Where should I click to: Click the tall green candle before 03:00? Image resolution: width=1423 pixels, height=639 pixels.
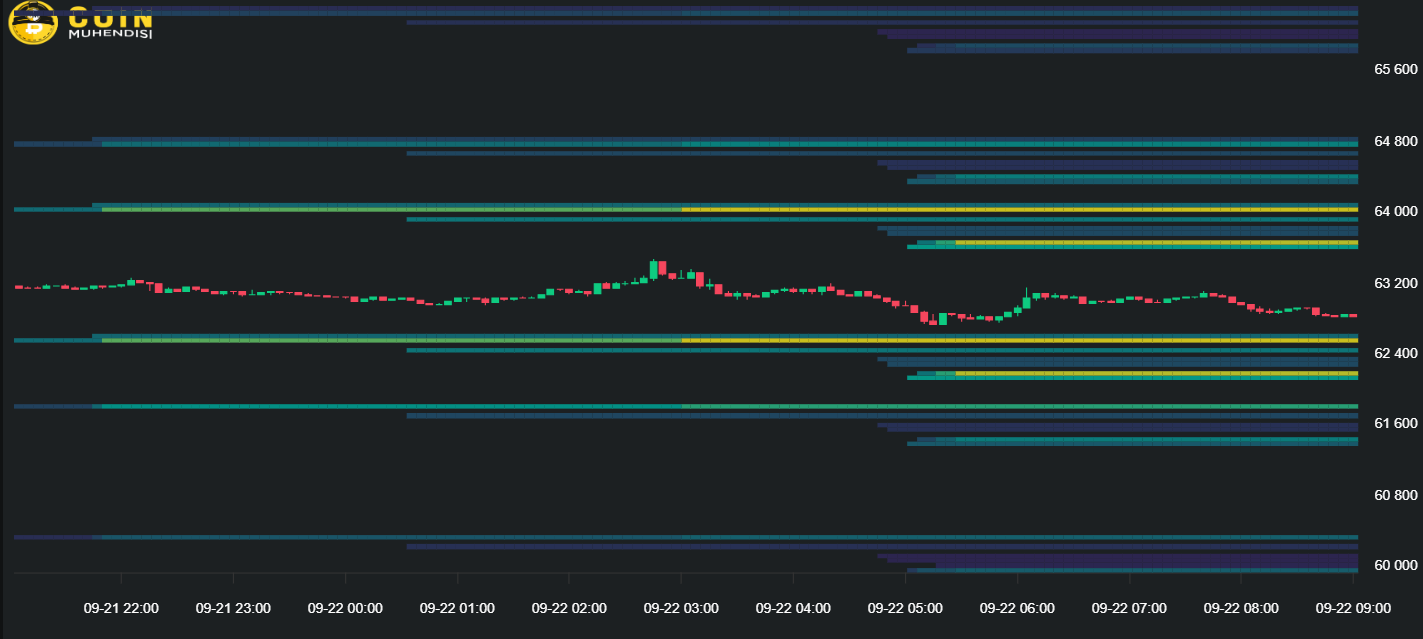click(653, 269)
